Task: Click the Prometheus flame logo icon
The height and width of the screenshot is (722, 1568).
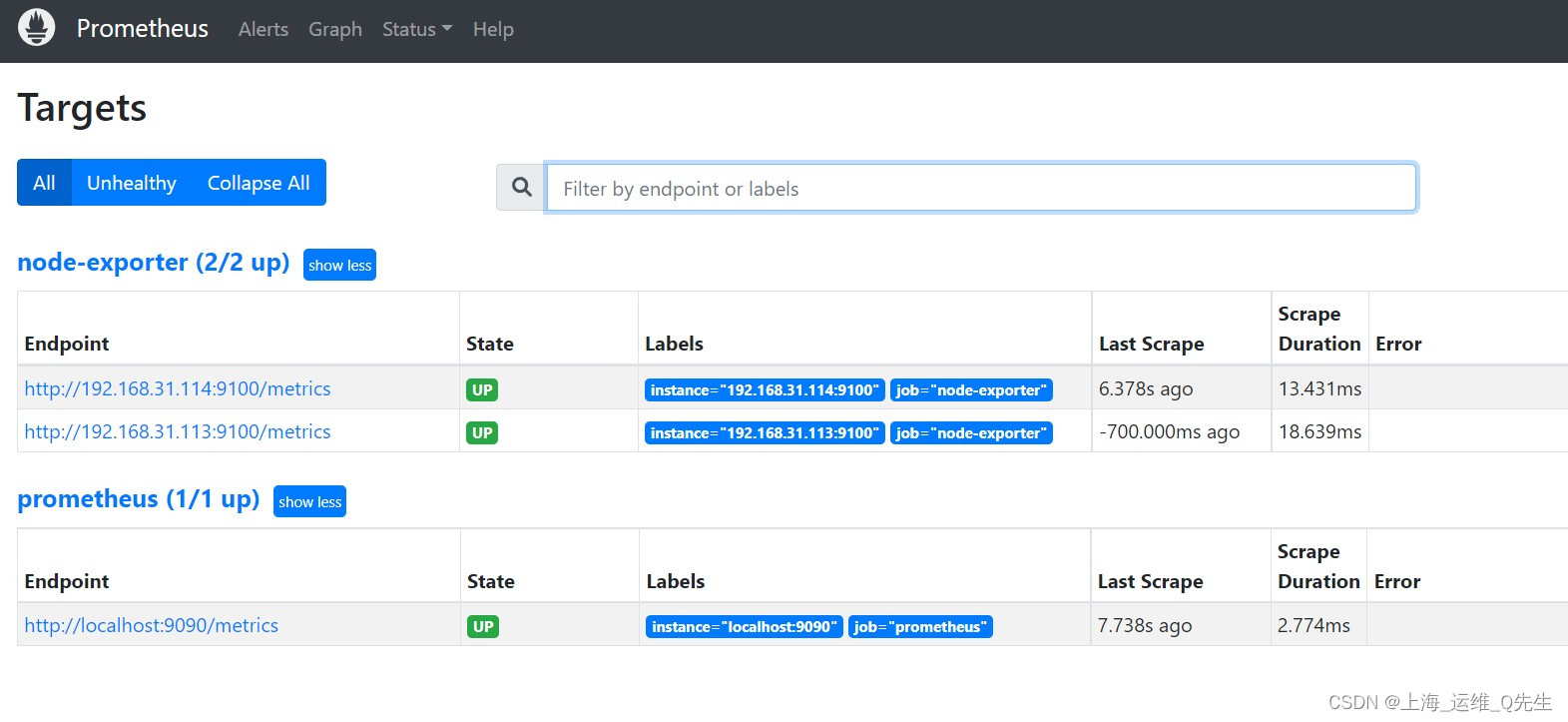Action: pyautogui.click(x=37, y=28)
